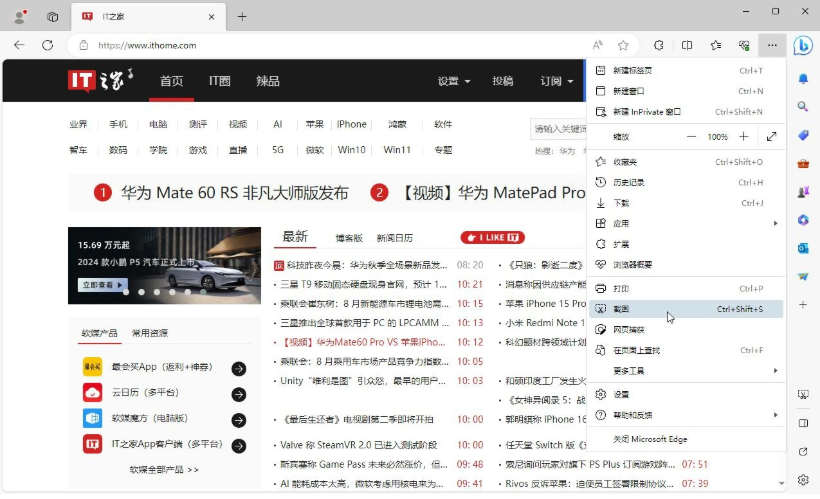
Task: Increase zoom with plus button
Action: [744, 137]
